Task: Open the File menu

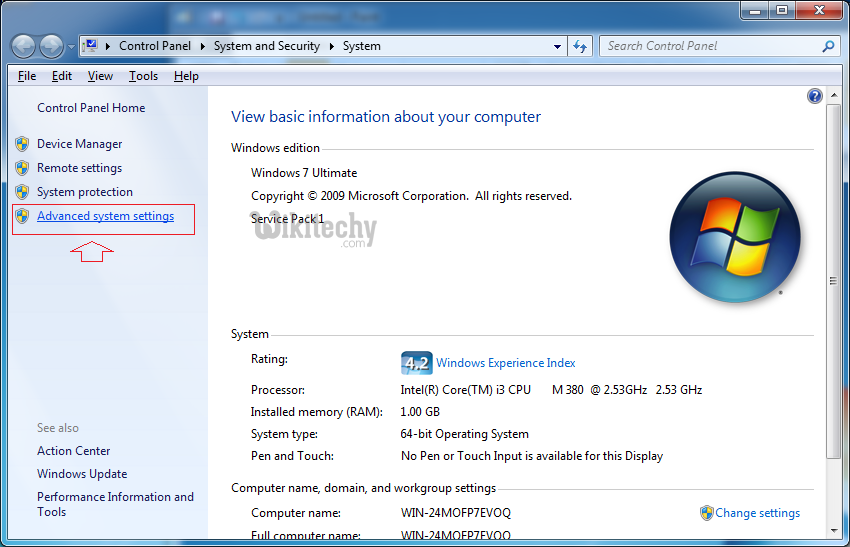Action: coord(27,76)
